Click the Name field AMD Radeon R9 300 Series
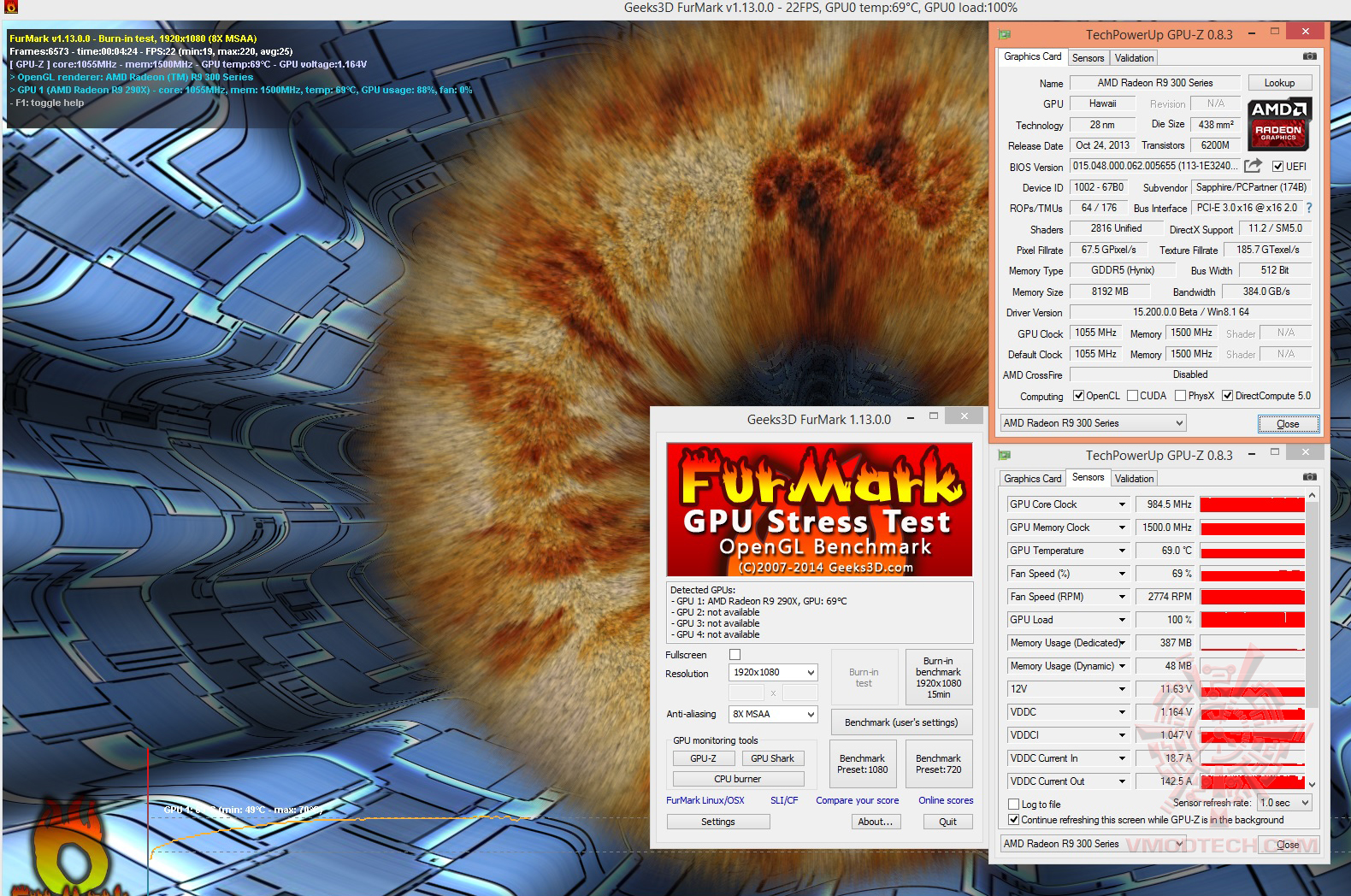1351x896 pixels. click(x=1154, y=83)
